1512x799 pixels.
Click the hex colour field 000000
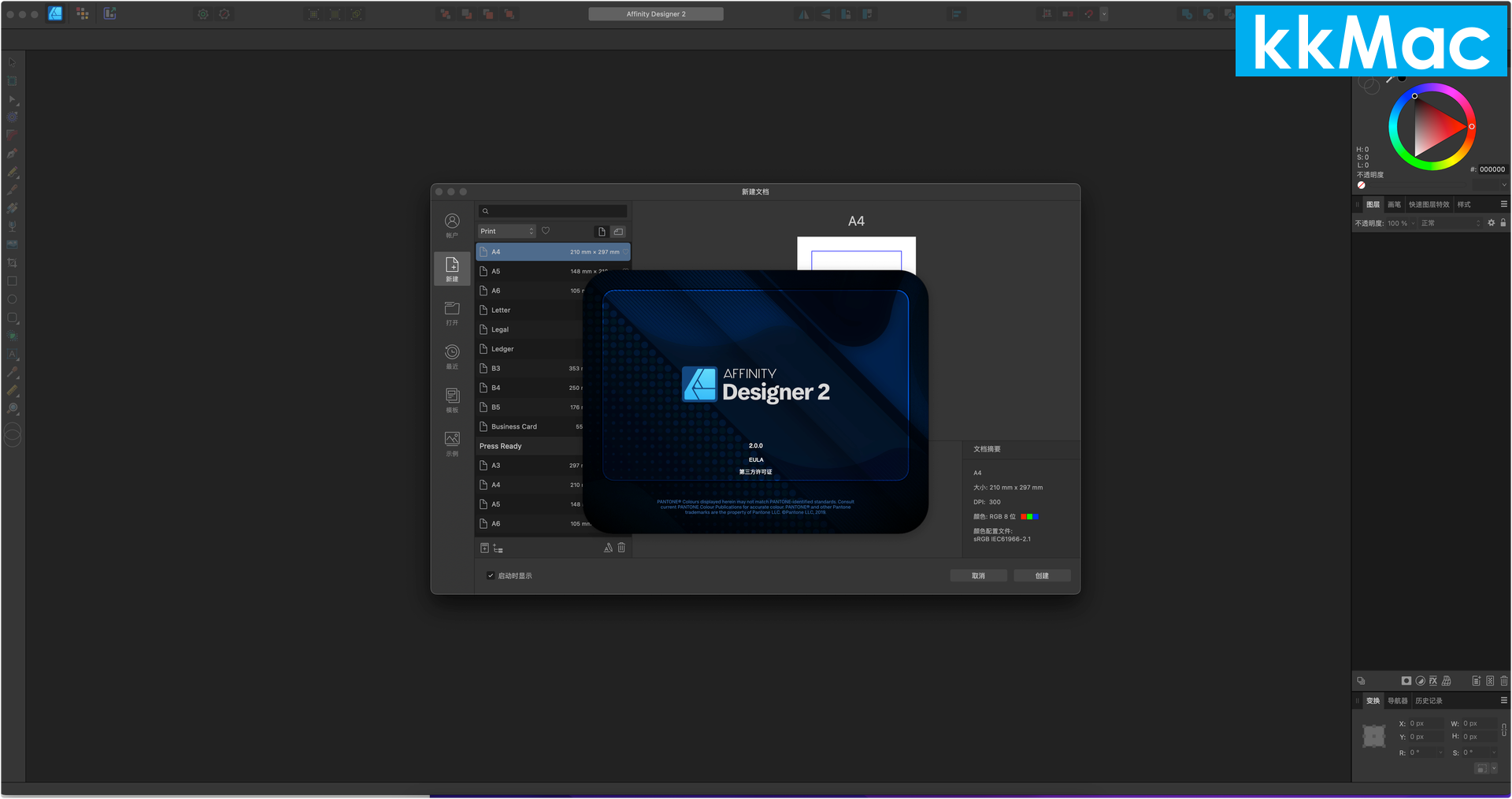pos(1492,169)
